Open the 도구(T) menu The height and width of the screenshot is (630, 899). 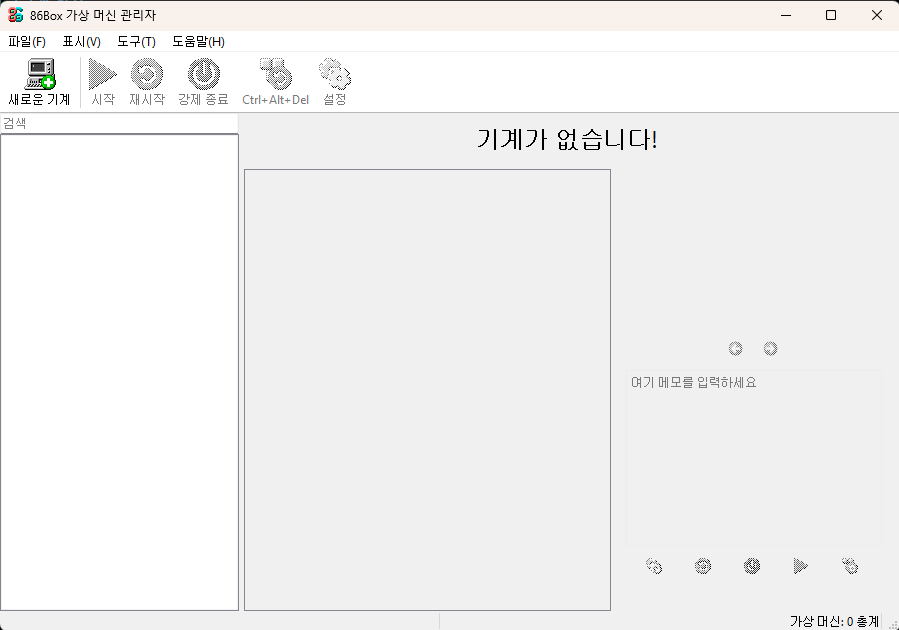pyautogui.click(x=136, y=42)
